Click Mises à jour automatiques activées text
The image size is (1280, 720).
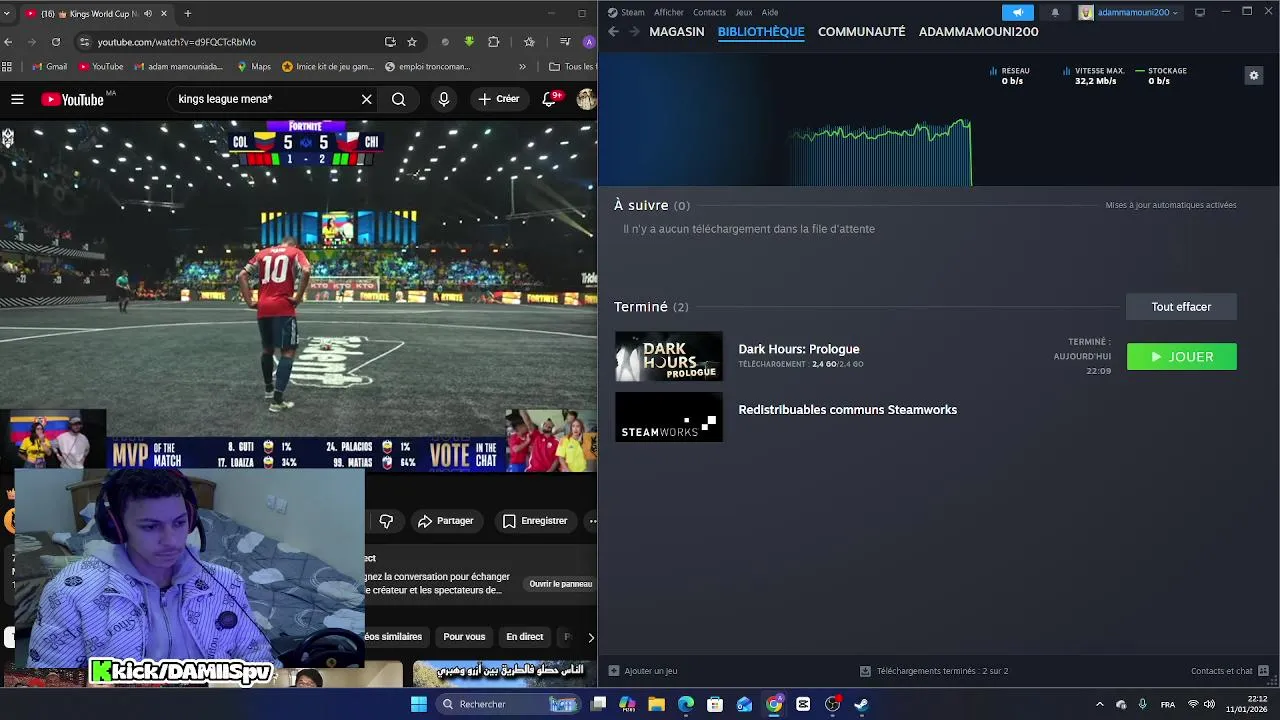[x=1171, y=205]
